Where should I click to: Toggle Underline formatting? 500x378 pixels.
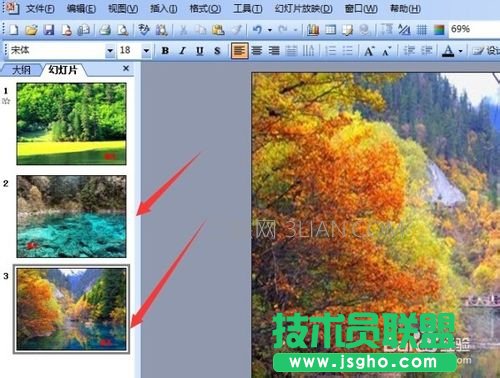(x=200, y=51)
